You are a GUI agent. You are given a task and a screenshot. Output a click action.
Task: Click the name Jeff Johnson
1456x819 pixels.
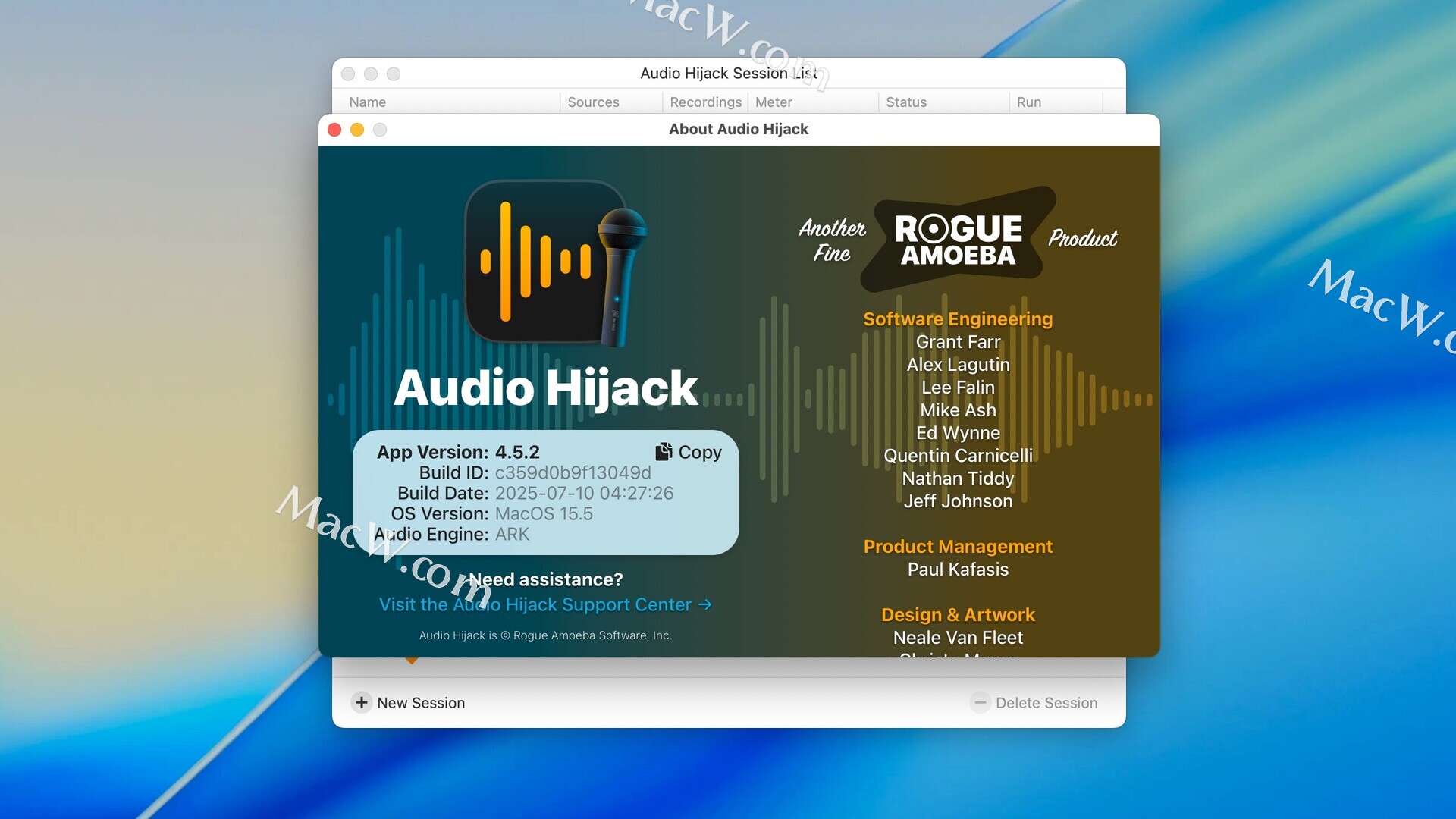click(x=958, y=501)
